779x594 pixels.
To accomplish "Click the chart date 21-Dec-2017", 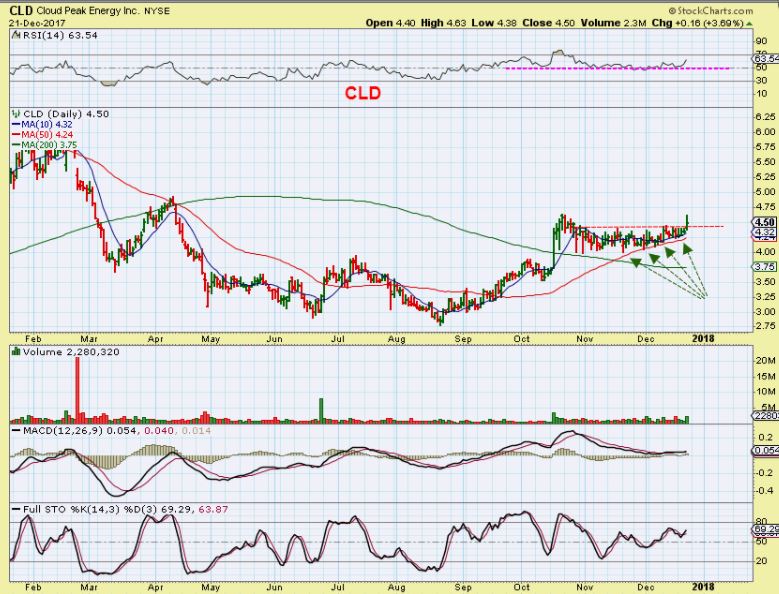I will (37, 23).
